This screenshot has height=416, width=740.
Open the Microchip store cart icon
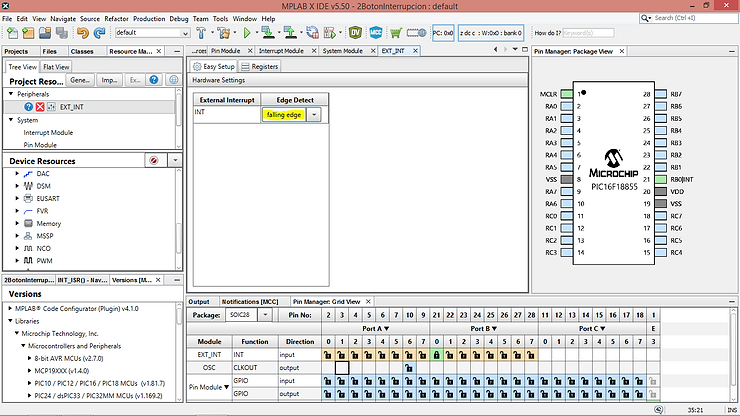396,33
